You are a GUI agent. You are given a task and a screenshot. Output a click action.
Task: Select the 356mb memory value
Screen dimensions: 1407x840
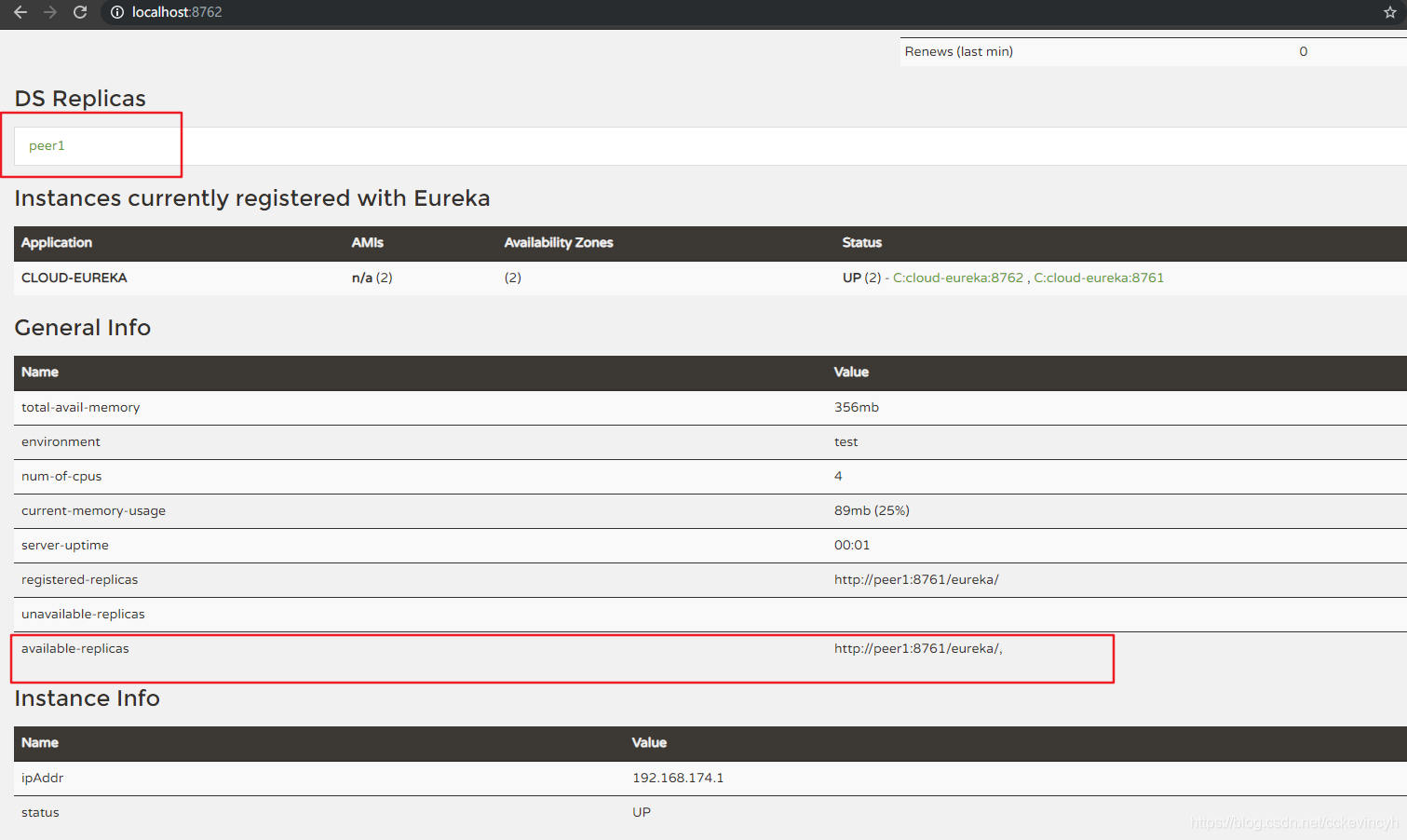[x=857, y=407]
